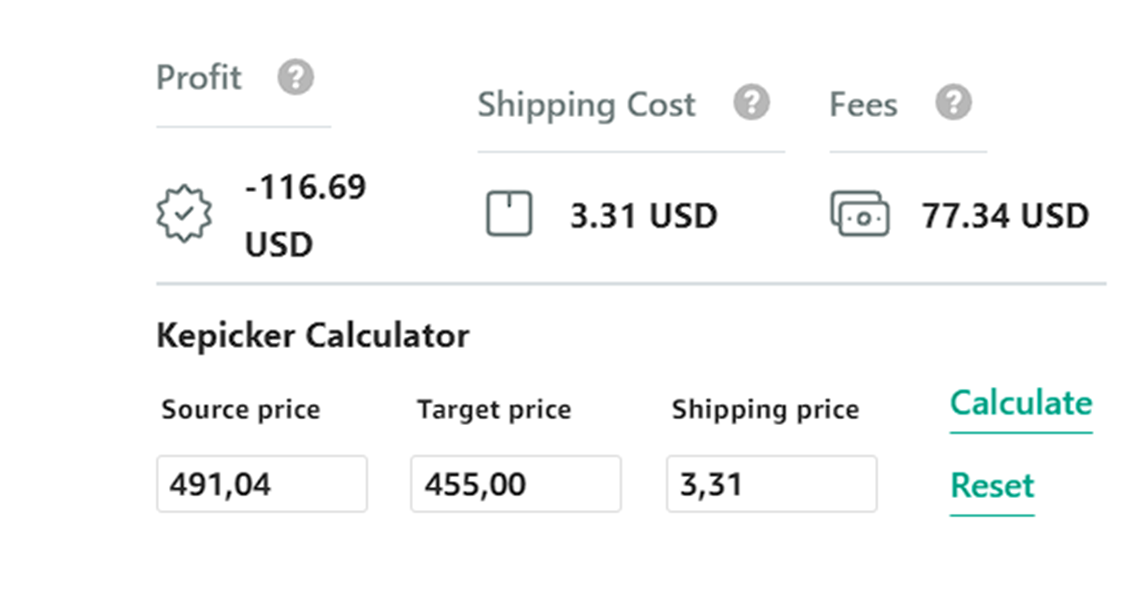Reset the calculator values
The height and width of the screenshot is (592, 1144).
point(992,485)
